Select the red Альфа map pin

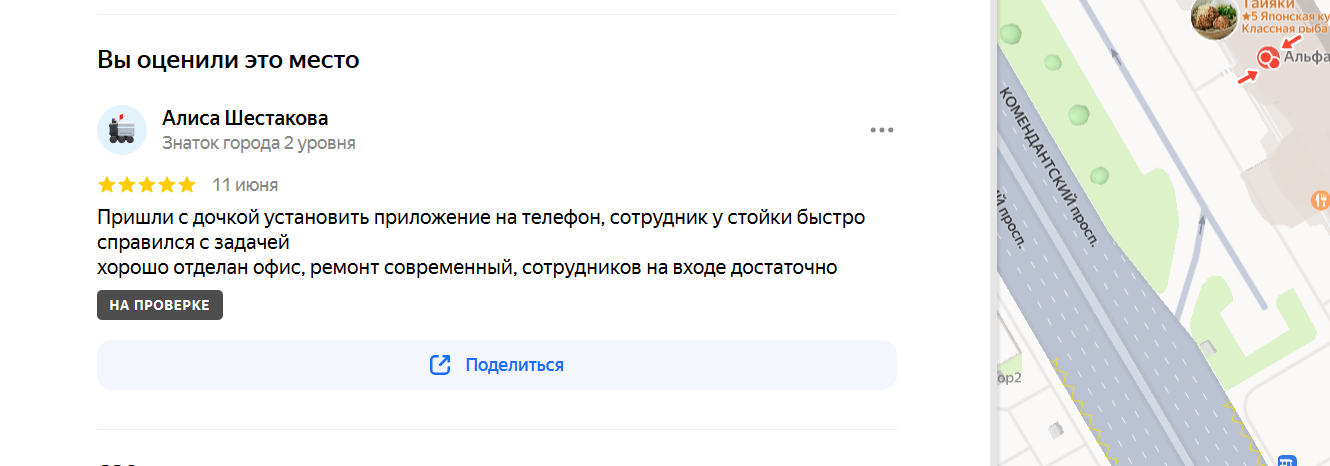click(x=1268, y=58)
